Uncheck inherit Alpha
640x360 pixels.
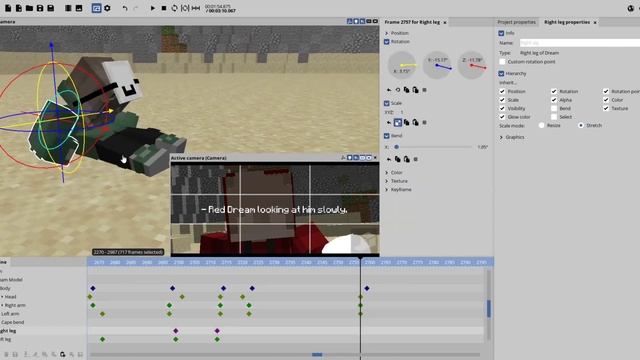point(554,100)
